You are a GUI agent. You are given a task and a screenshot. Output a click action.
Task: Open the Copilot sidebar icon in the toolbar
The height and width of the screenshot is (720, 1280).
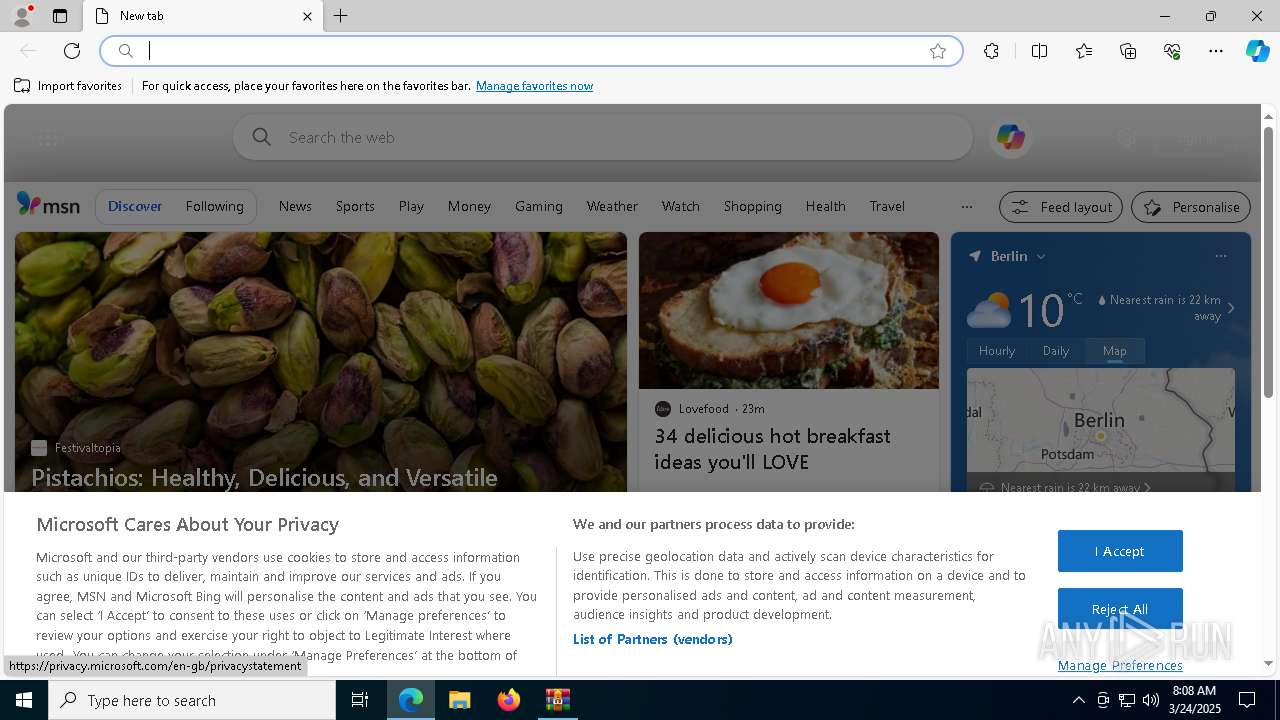point(1257,51)
